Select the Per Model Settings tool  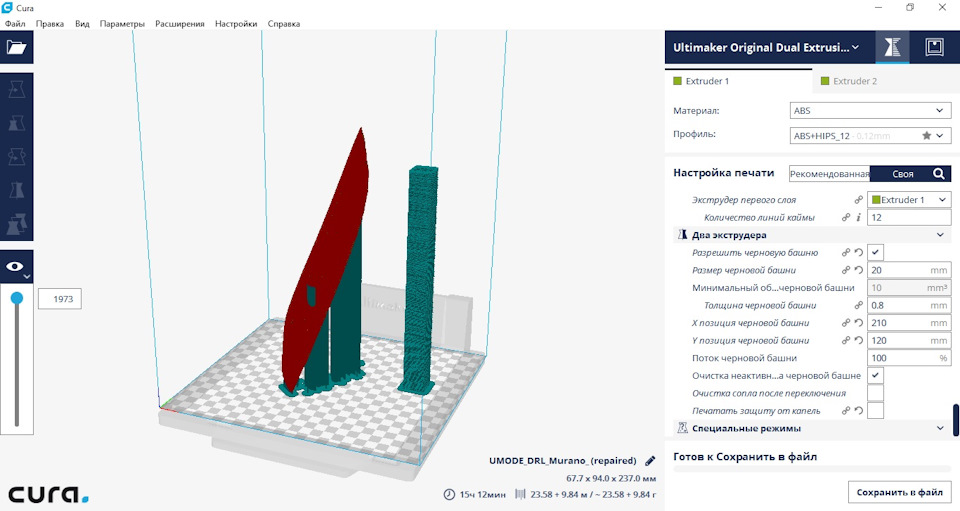click(x=17, y=224)
